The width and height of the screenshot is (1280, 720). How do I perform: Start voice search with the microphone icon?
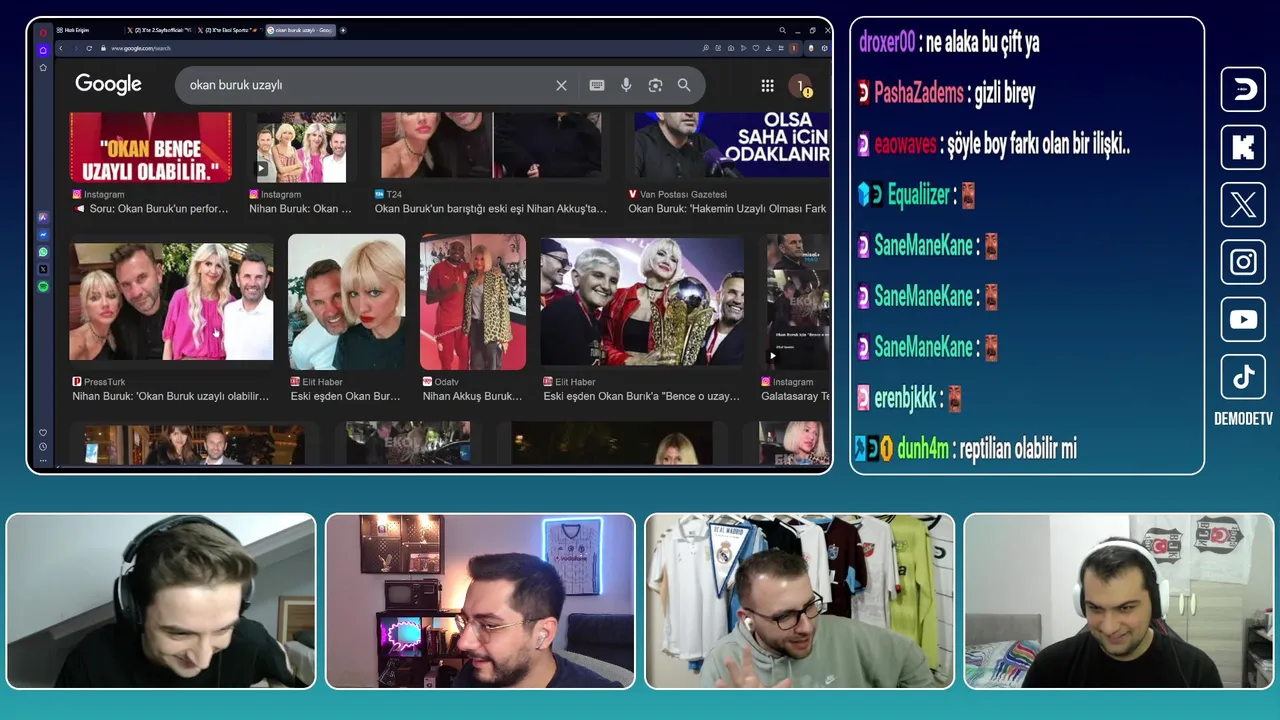(x=626, y=86)
